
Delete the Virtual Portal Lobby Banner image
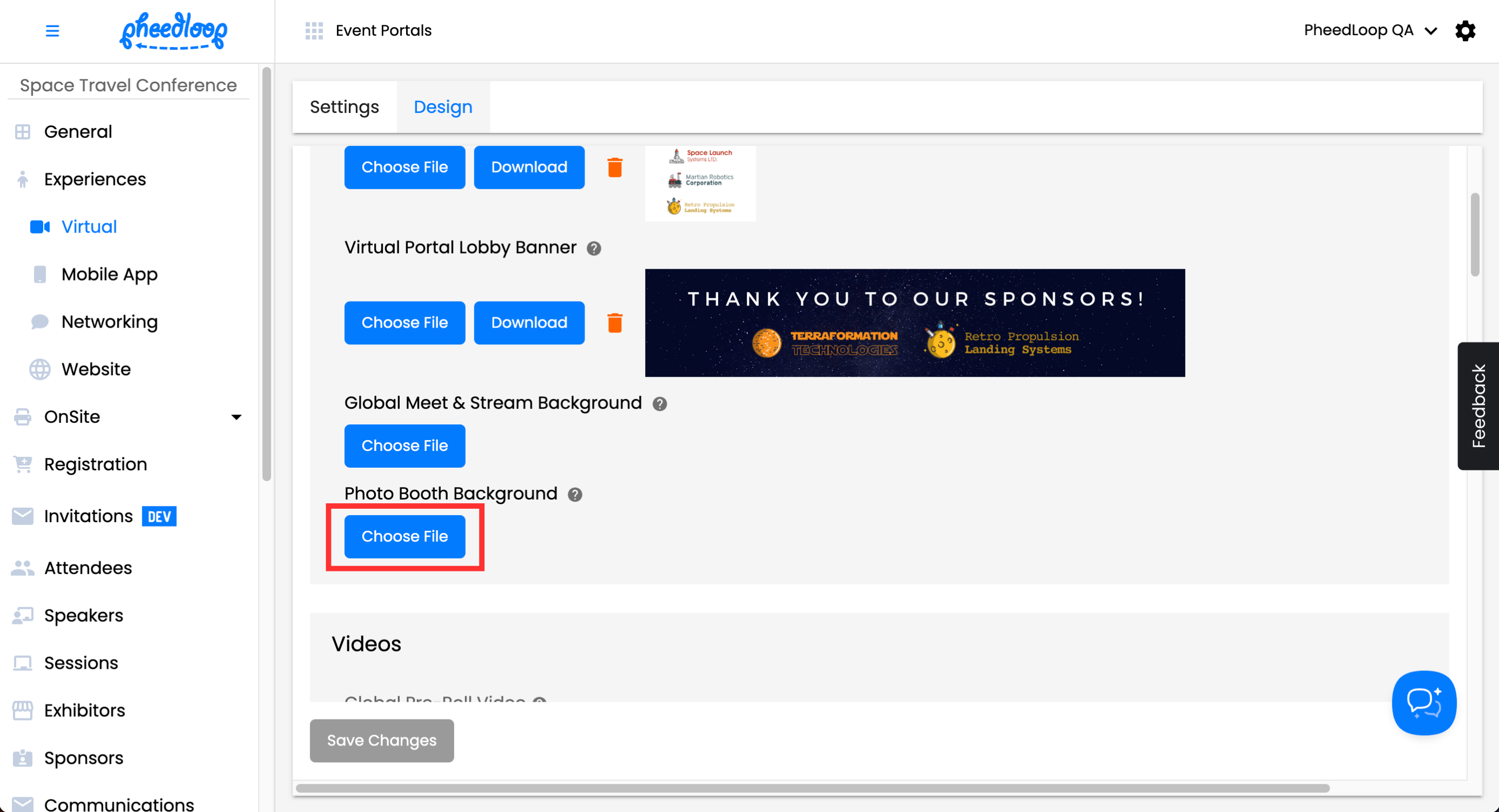(x=614, y=323)
